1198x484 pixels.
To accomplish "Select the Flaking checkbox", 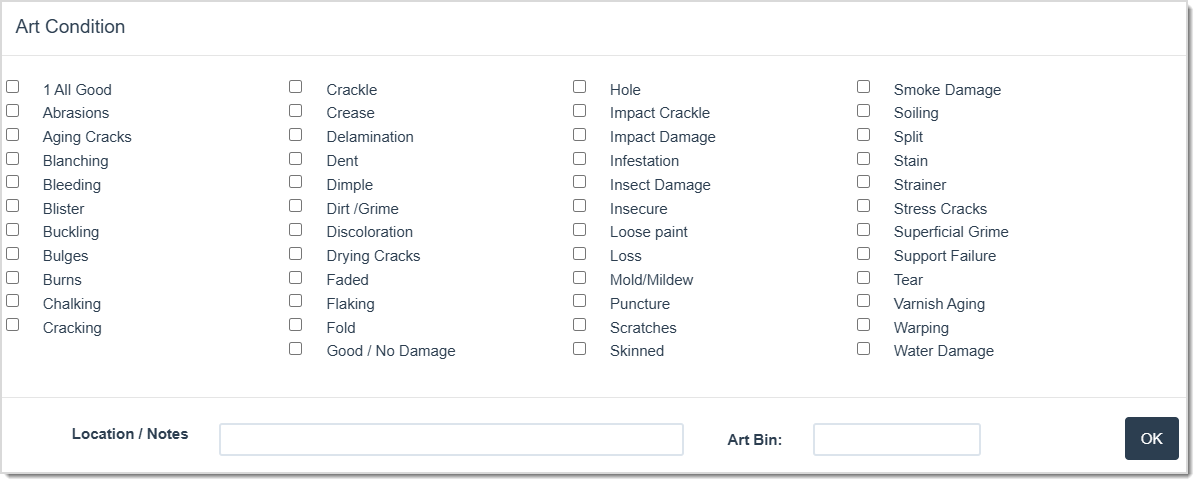I will 296,301.
